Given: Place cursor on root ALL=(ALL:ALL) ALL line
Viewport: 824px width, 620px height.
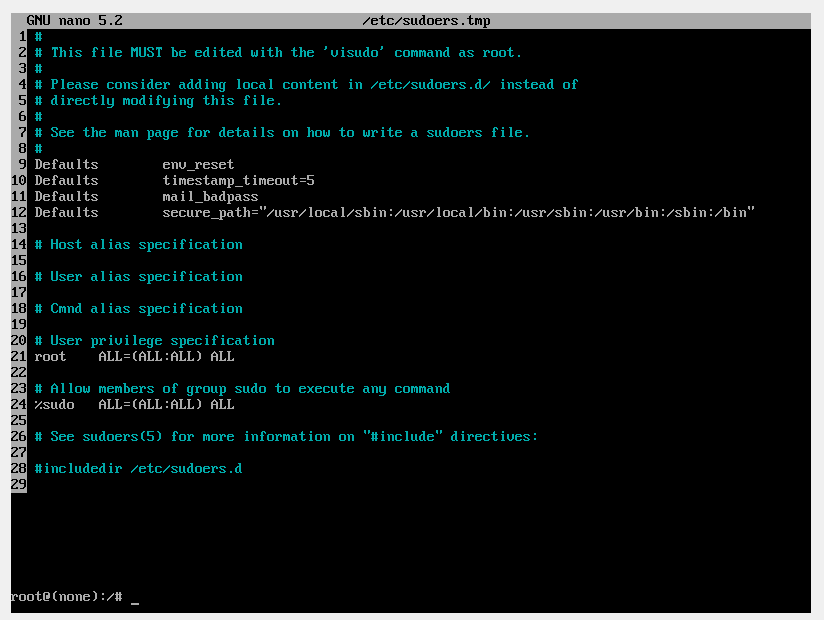Looking at the screenshot, I should [x=135, y=357].
